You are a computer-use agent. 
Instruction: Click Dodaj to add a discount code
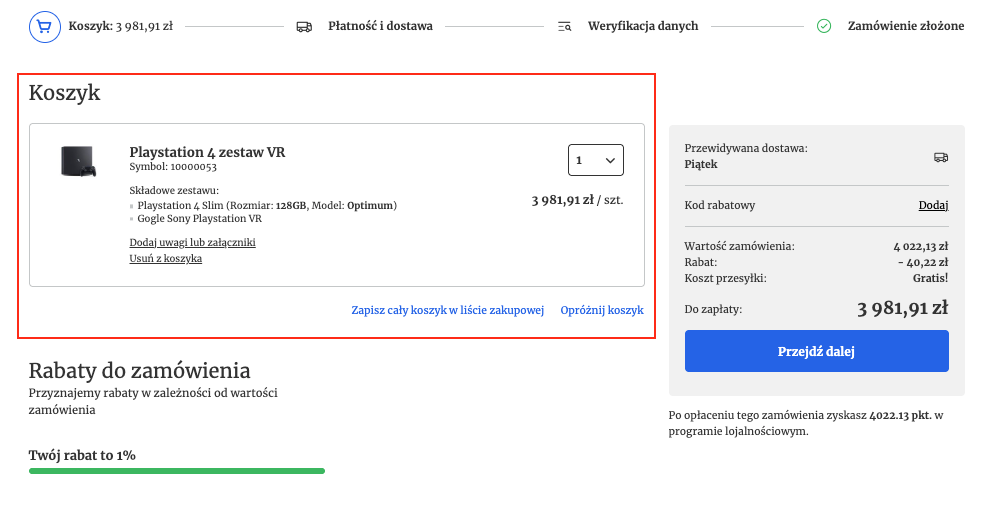(x=933, y=205)
